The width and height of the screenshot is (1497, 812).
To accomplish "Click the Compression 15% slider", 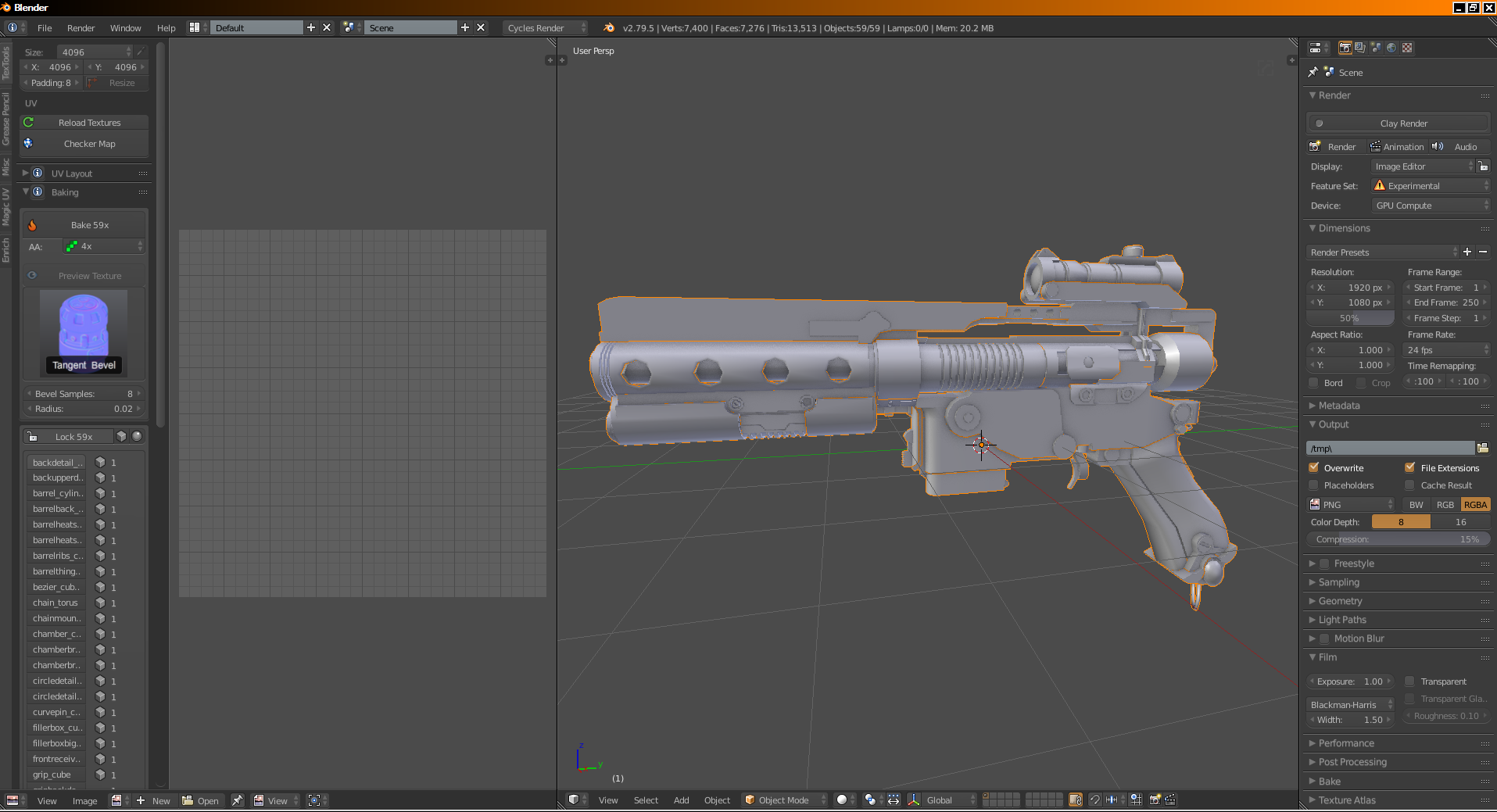I will click(1398, 539).
